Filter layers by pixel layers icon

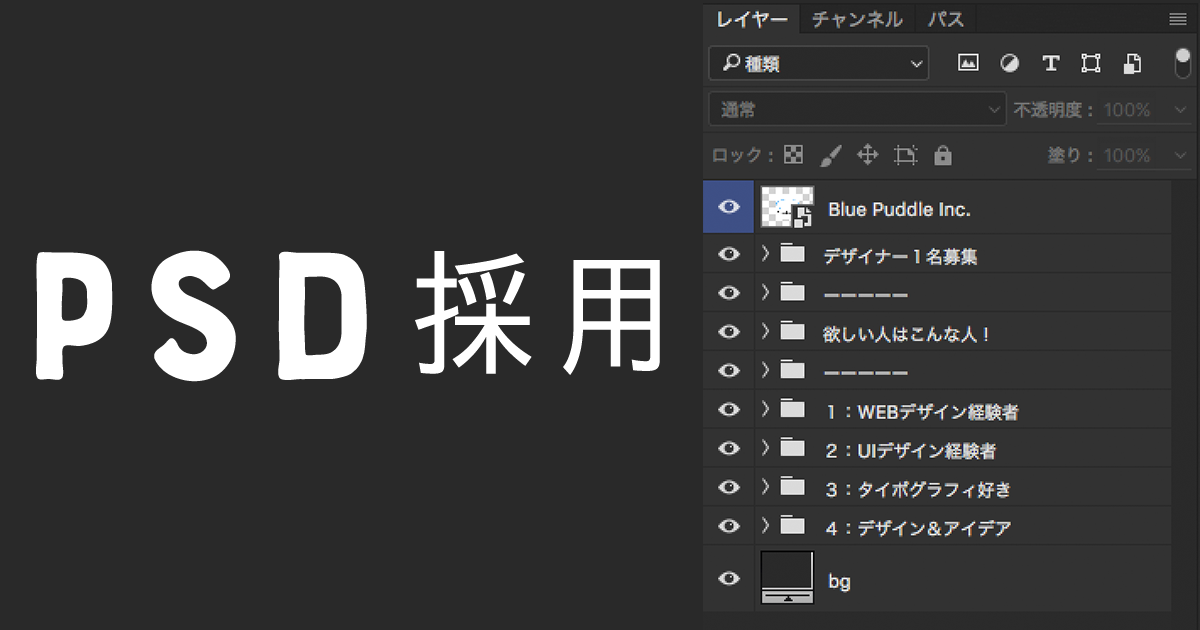(x=968, y=63)
